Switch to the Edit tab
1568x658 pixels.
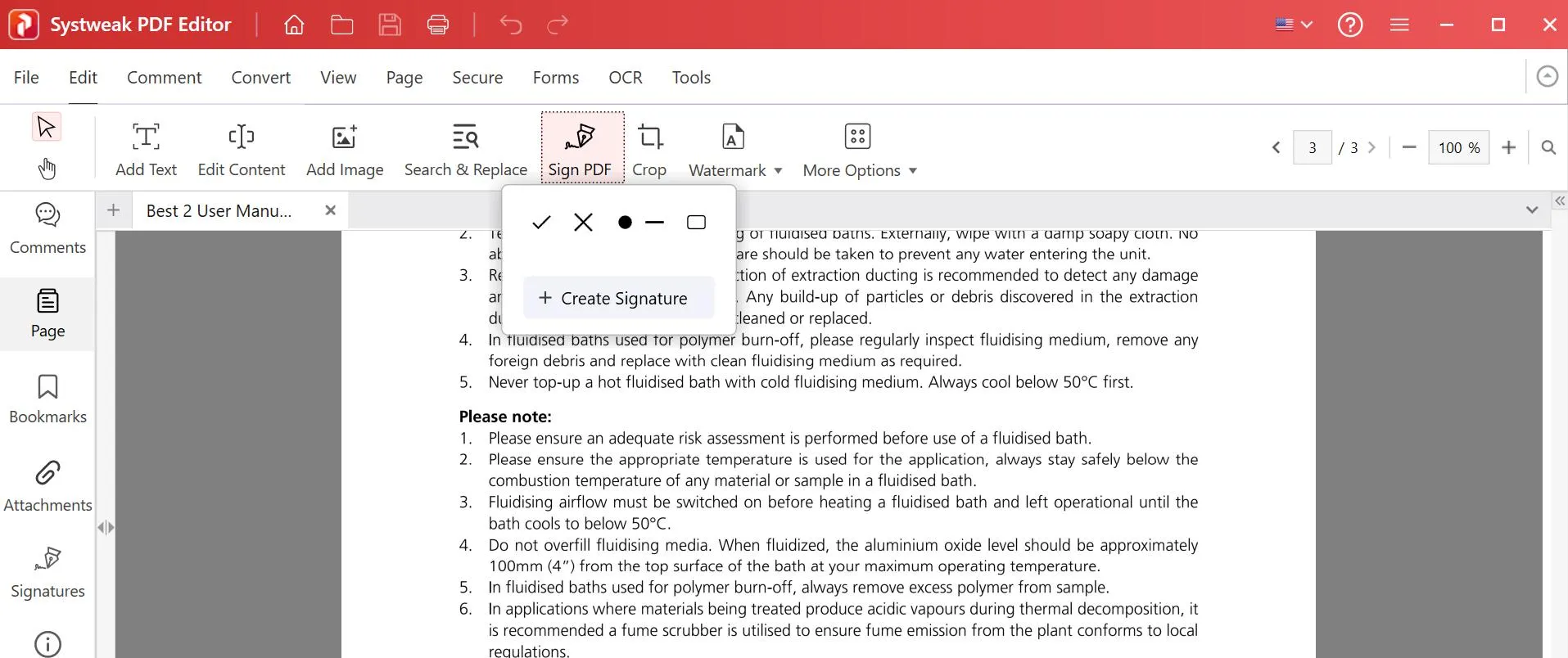(x=83, y=78)
